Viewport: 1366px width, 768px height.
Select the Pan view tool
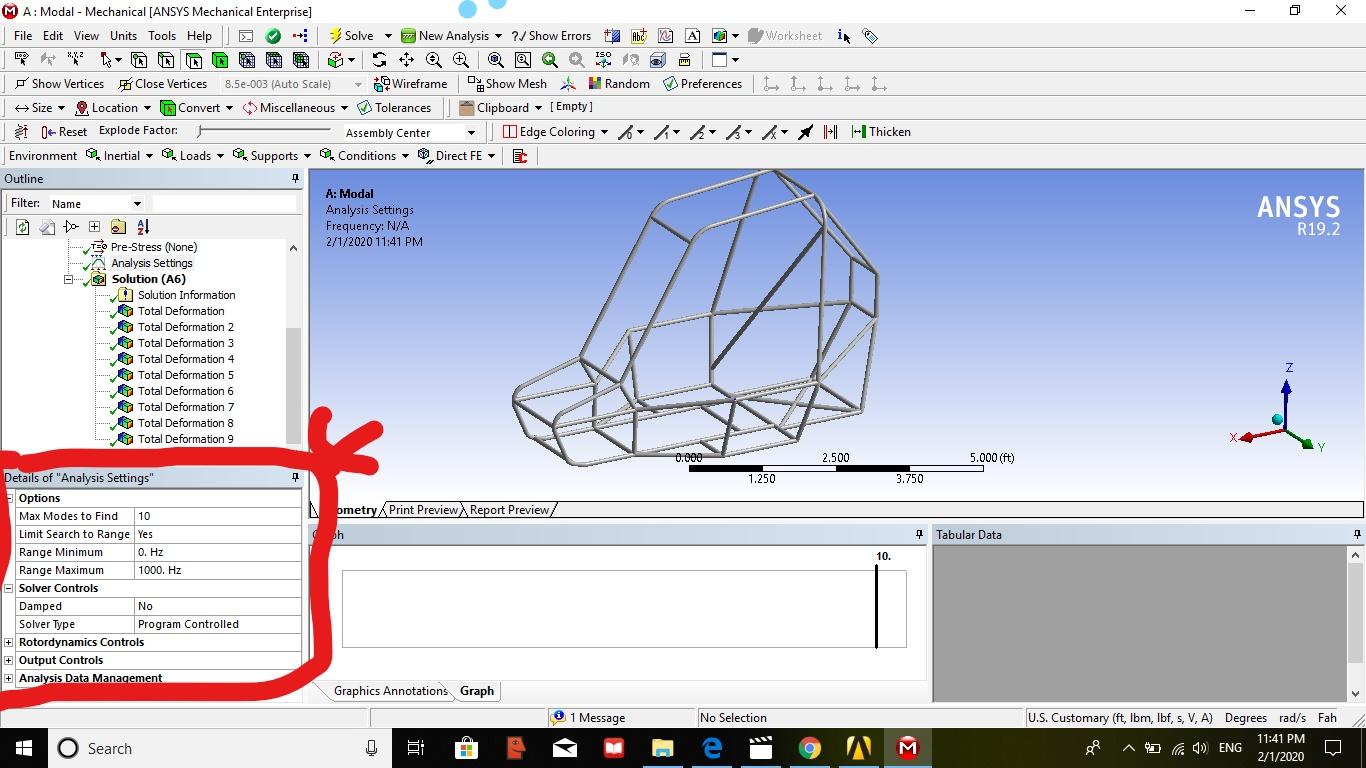tap(406, 60)
